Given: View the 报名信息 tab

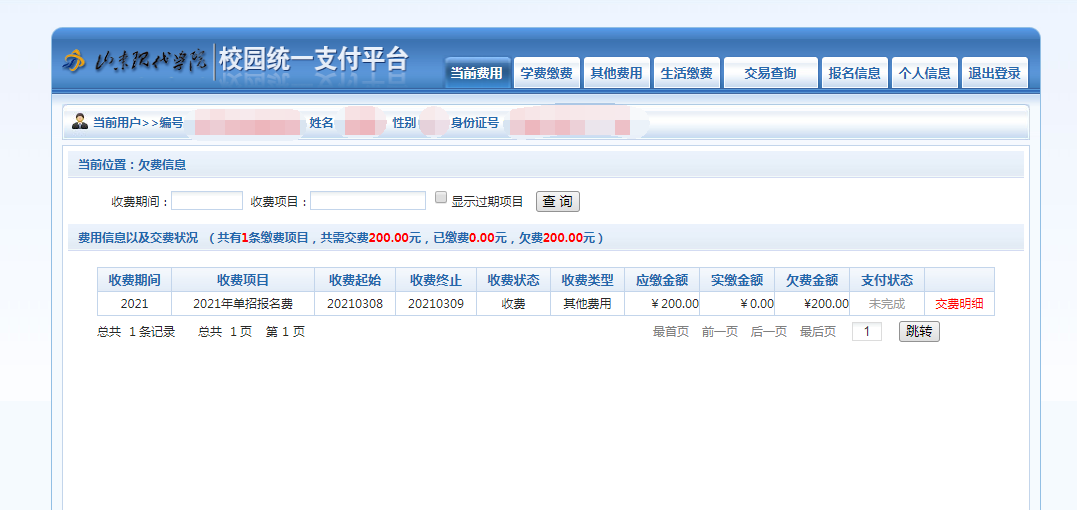Looking at the screenshot, I should tap(854, 73).
